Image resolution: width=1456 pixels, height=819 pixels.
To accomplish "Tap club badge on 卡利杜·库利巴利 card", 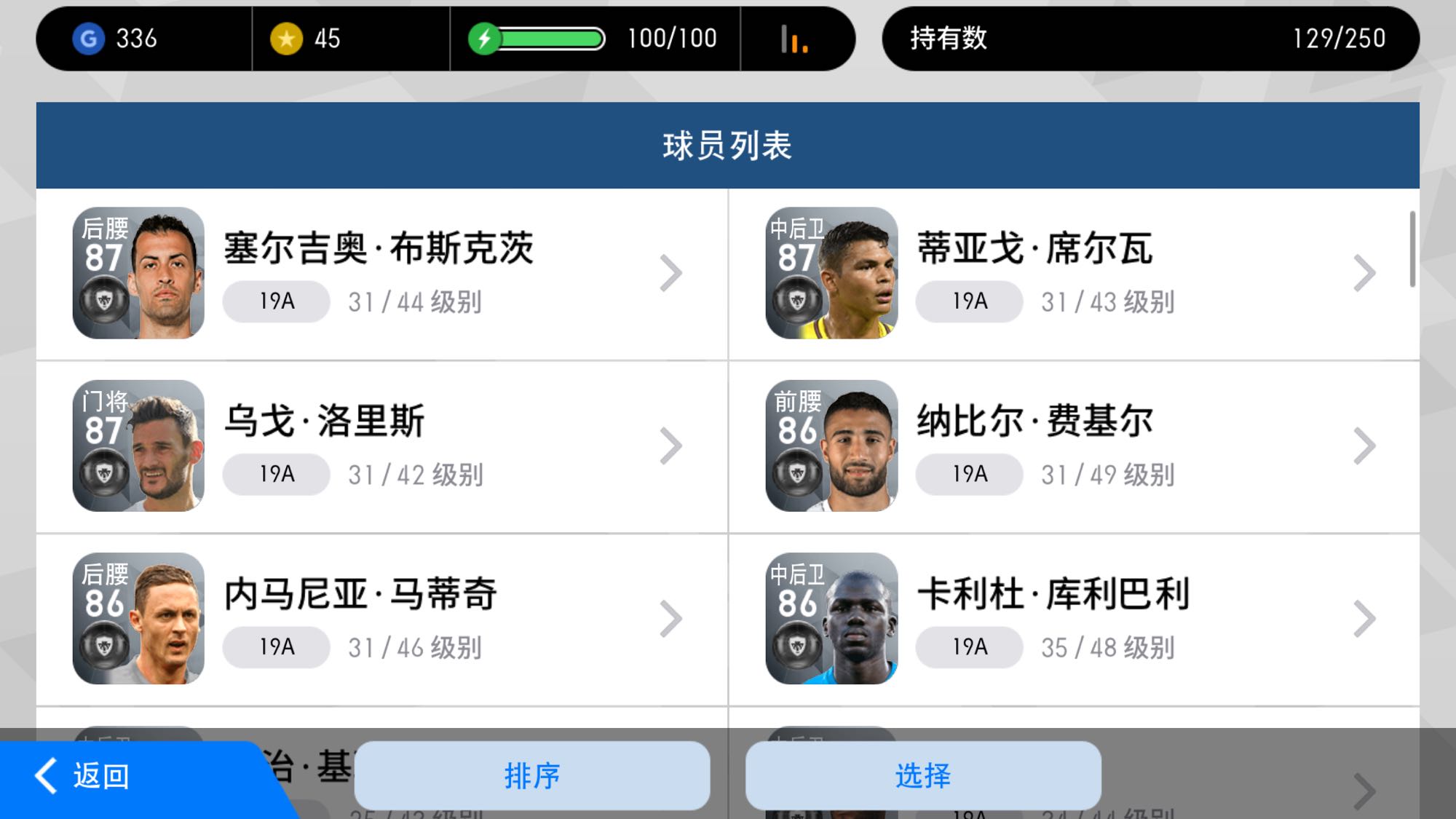I will pyautogui.click(x=797, y=646).
